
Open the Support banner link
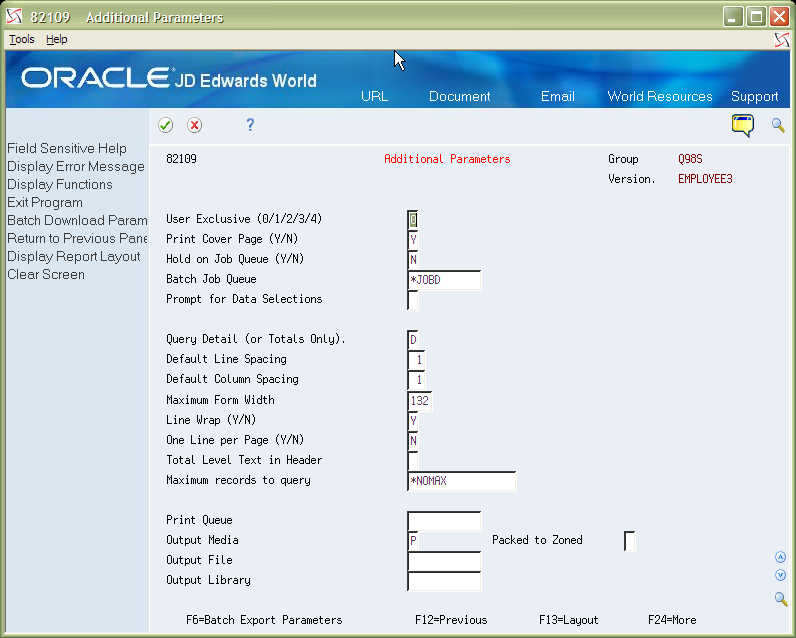(x=754, y=96)
